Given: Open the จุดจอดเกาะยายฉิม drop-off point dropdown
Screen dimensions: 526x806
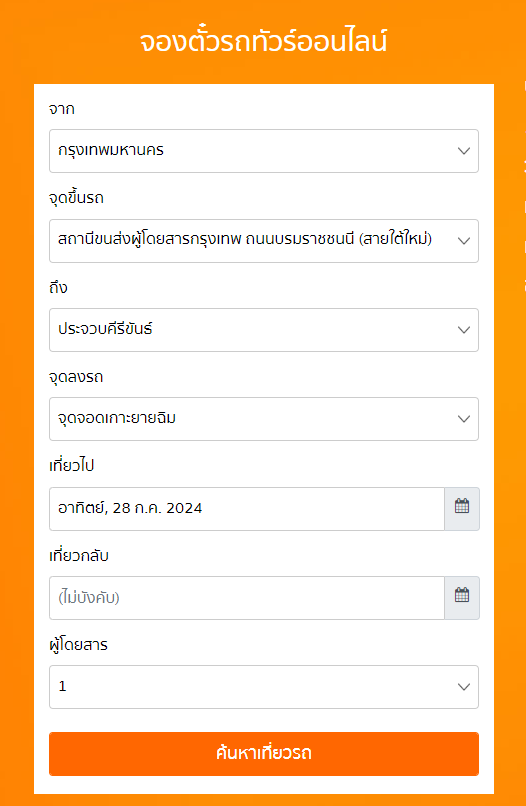Looking at the screenshot, I should click(264, 419).
